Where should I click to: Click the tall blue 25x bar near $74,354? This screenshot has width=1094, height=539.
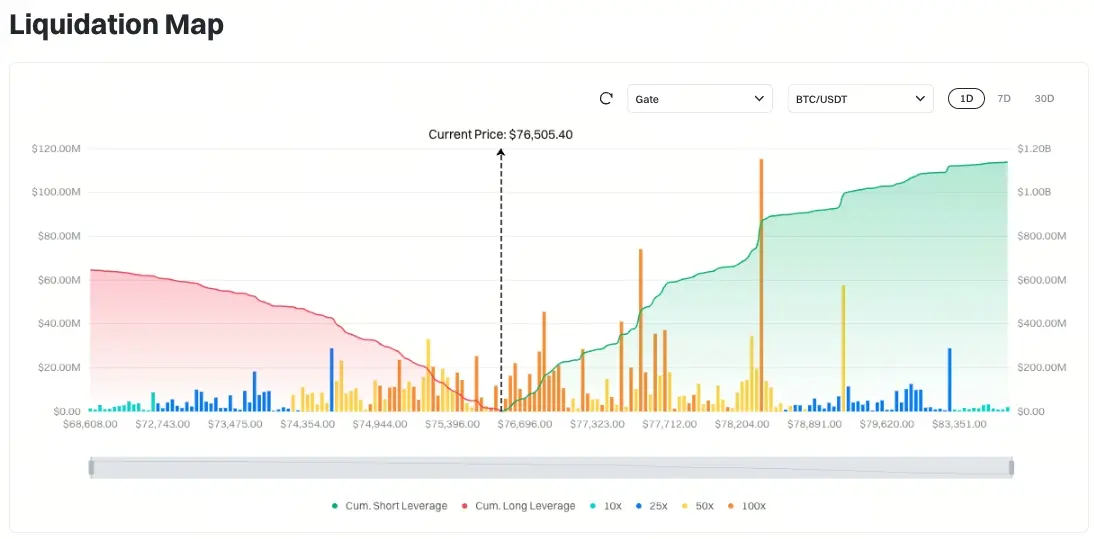click(331, 379)
